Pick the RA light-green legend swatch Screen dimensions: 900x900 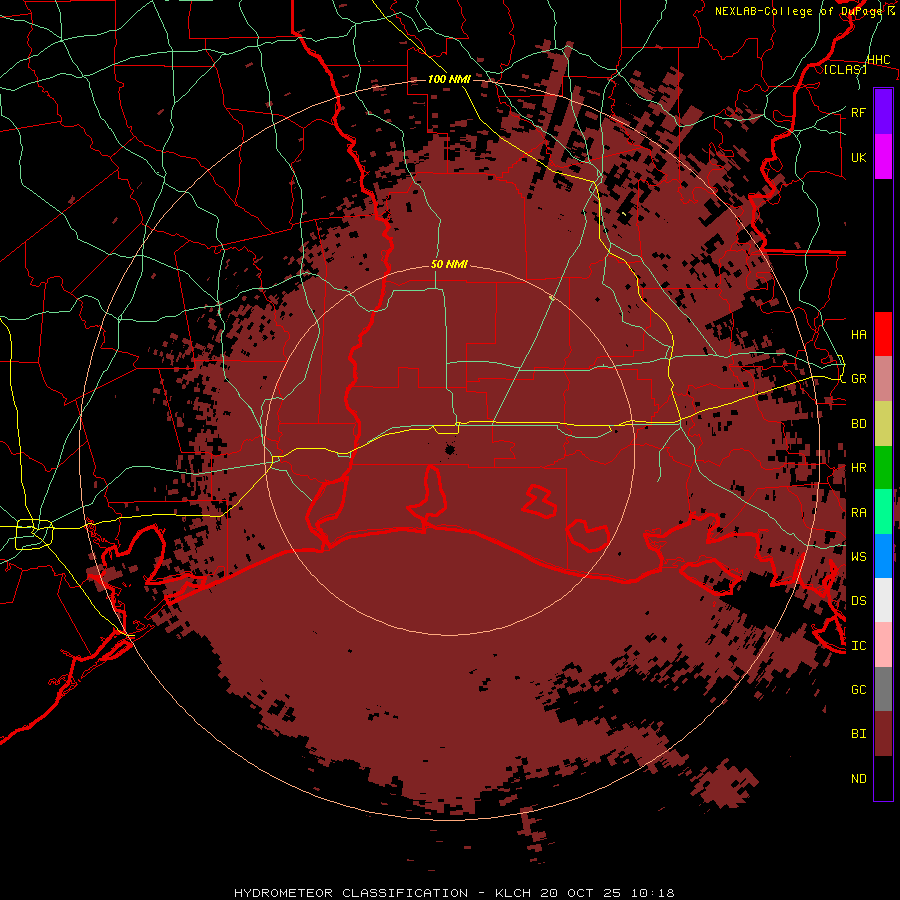(x=883, y=512)
